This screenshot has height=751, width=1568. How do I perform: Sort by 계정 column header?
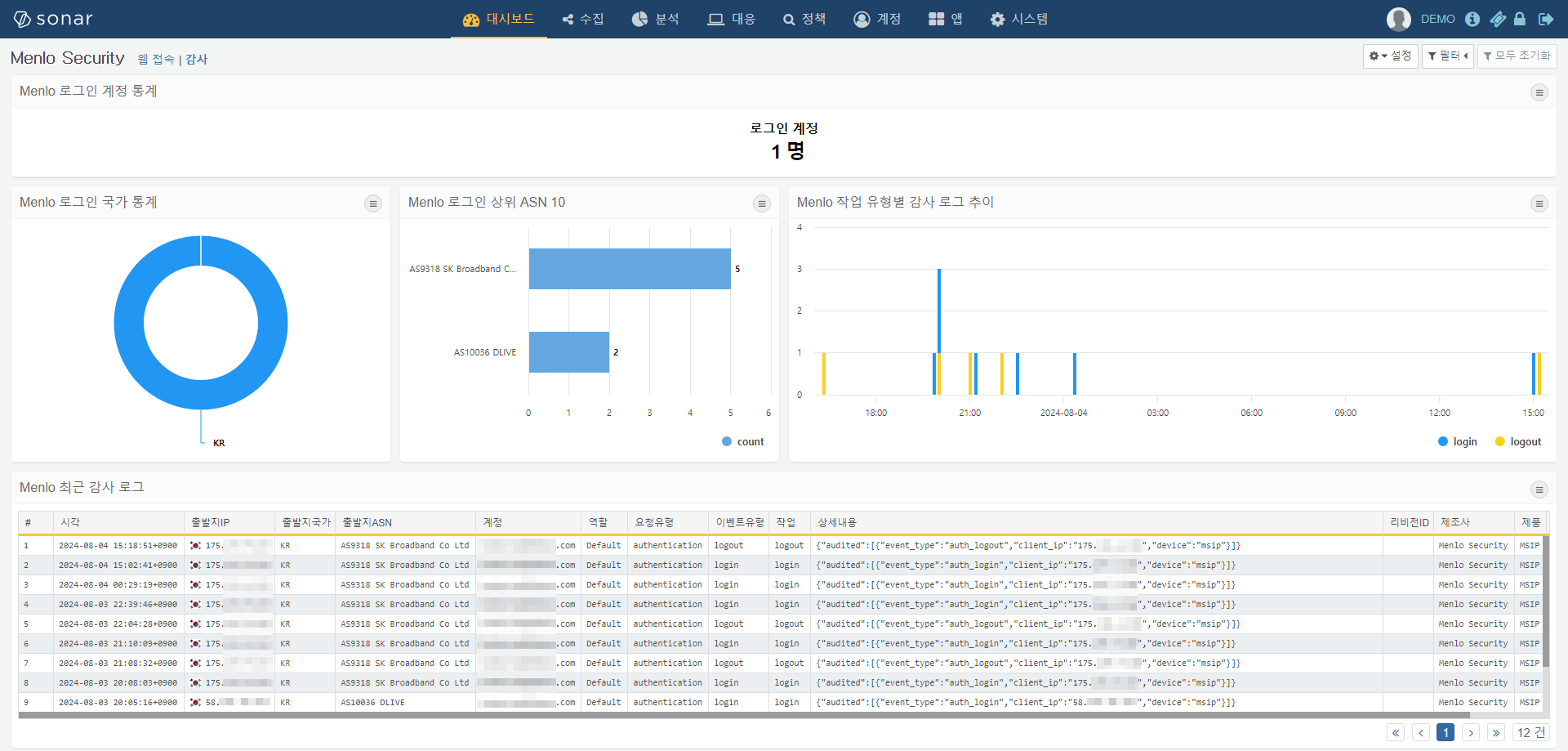pyautogui.click(x=528, y=522)
